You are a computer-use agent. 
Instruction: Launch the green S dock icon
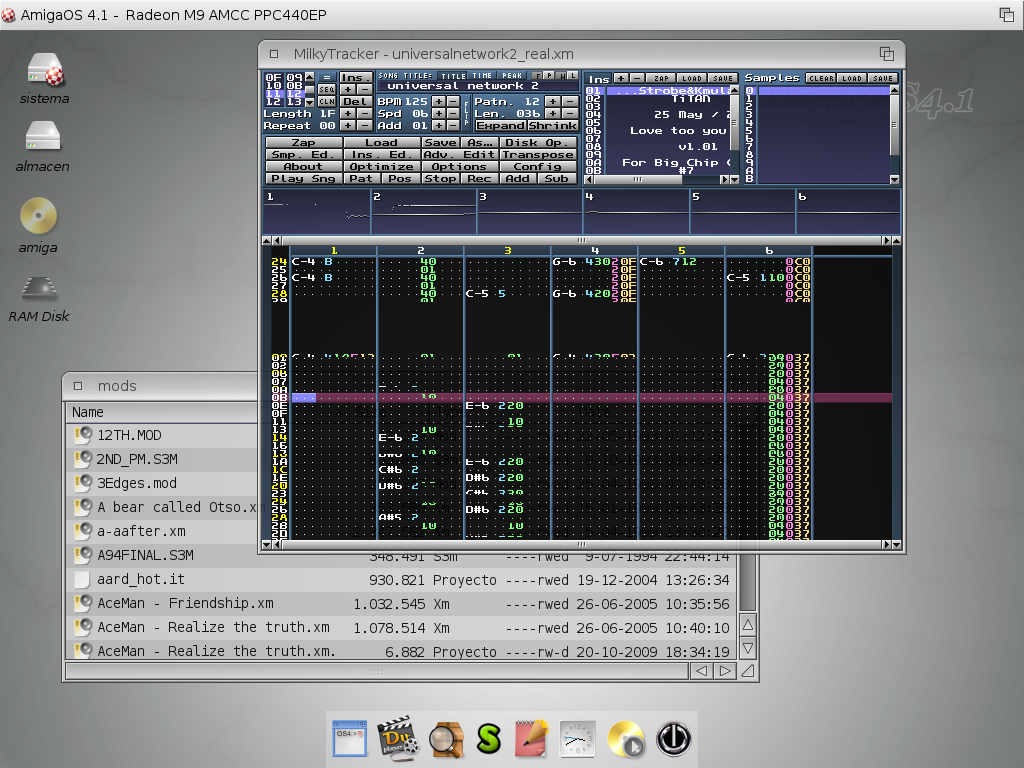pos(489,739)
